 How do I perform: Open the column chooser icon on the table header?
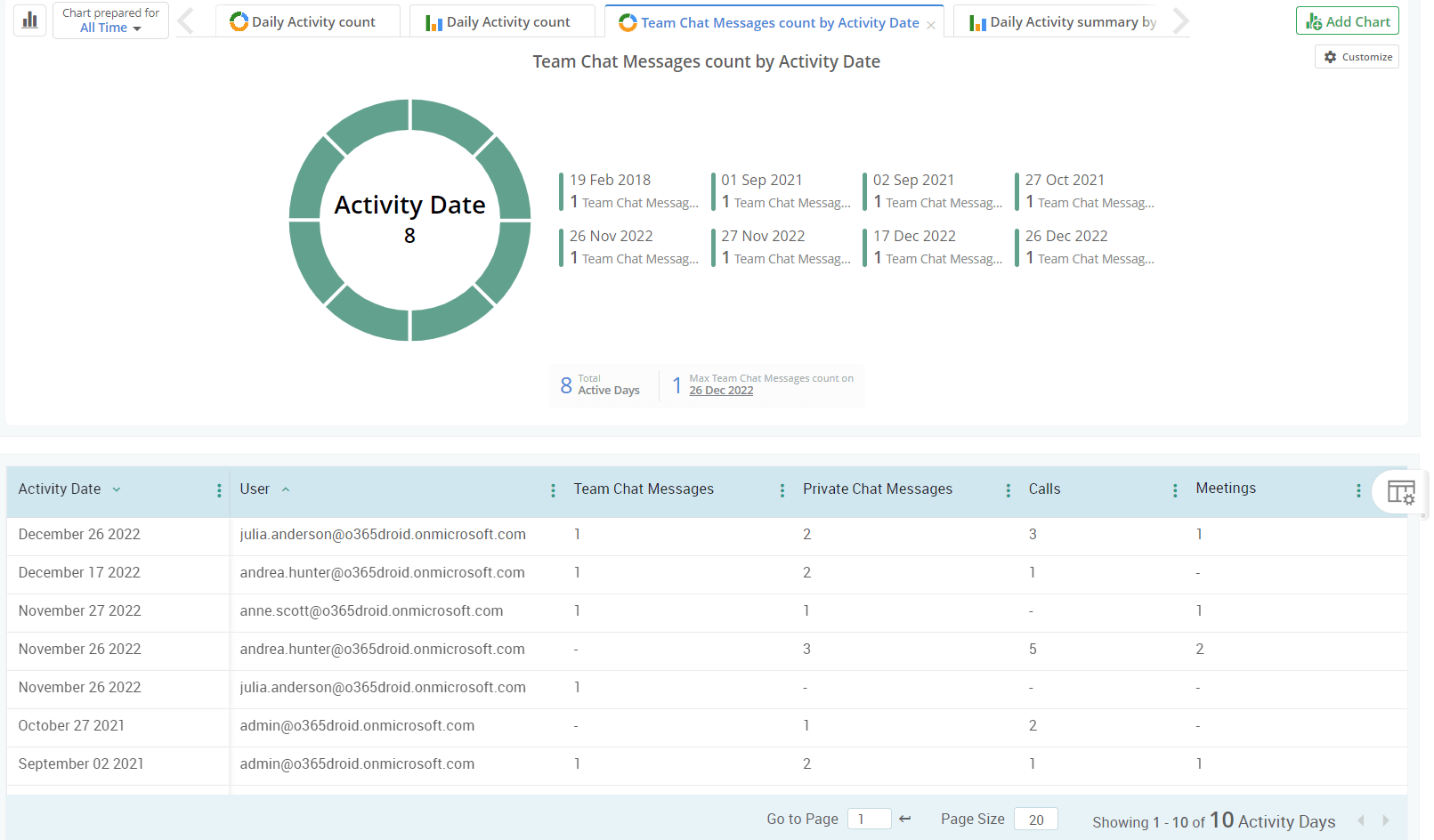click(x=1401, y=491)
